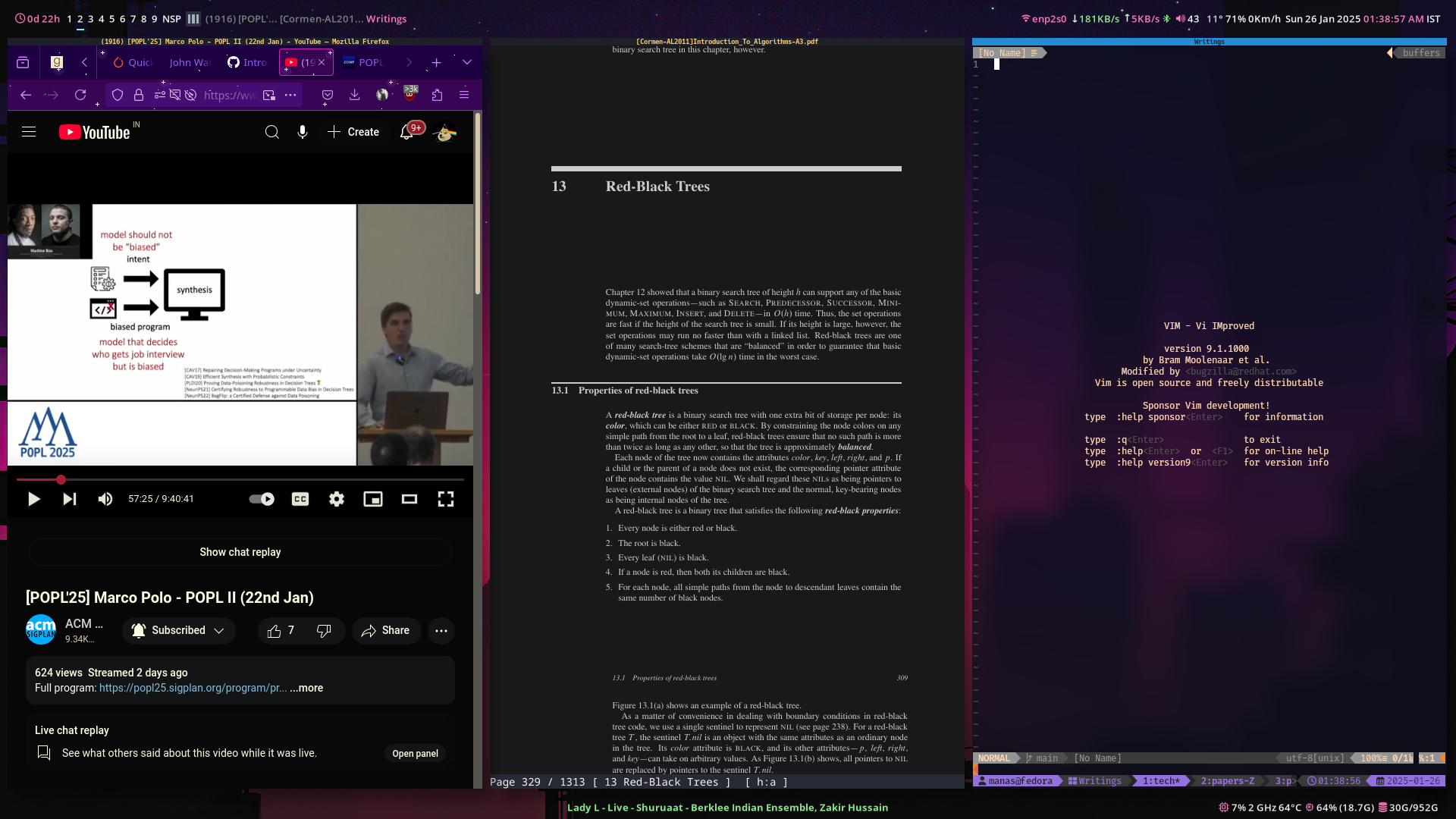The width and height of the screenshot is (1456, 819).
Task: Open video settings gear icon
Action: (337, 499)
